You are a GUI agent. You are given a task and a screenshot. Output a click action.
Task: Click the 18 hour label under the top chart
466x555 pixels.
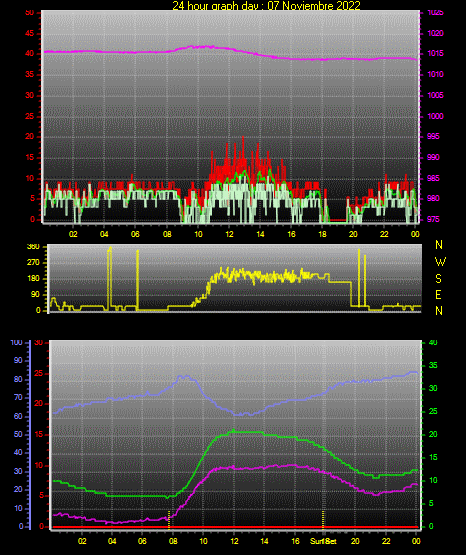(x=322, y=234)
